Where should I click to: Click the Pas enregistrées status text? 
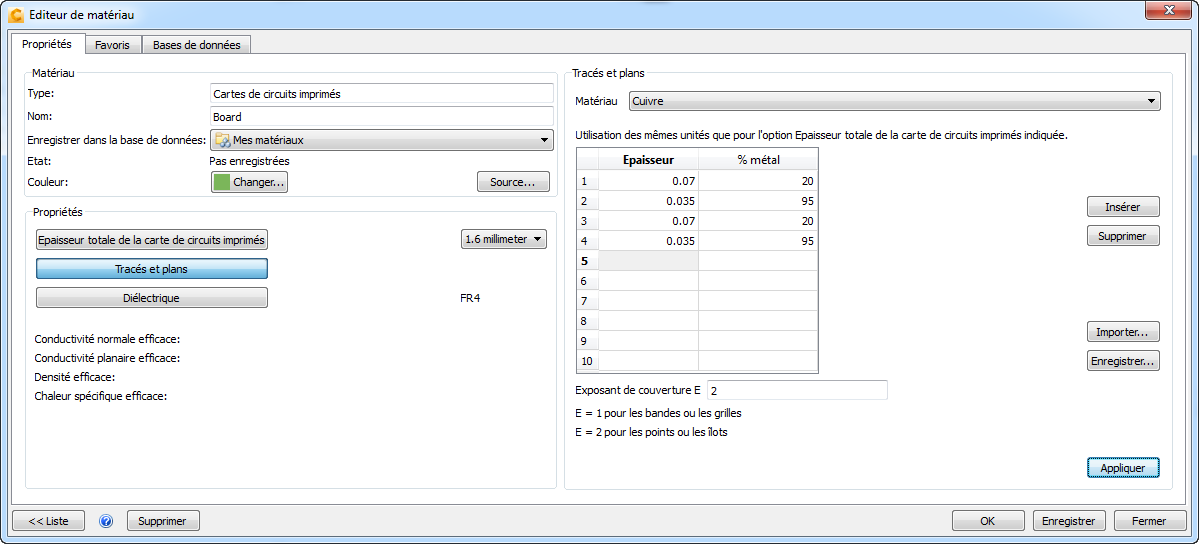click(x=249, y=161)
